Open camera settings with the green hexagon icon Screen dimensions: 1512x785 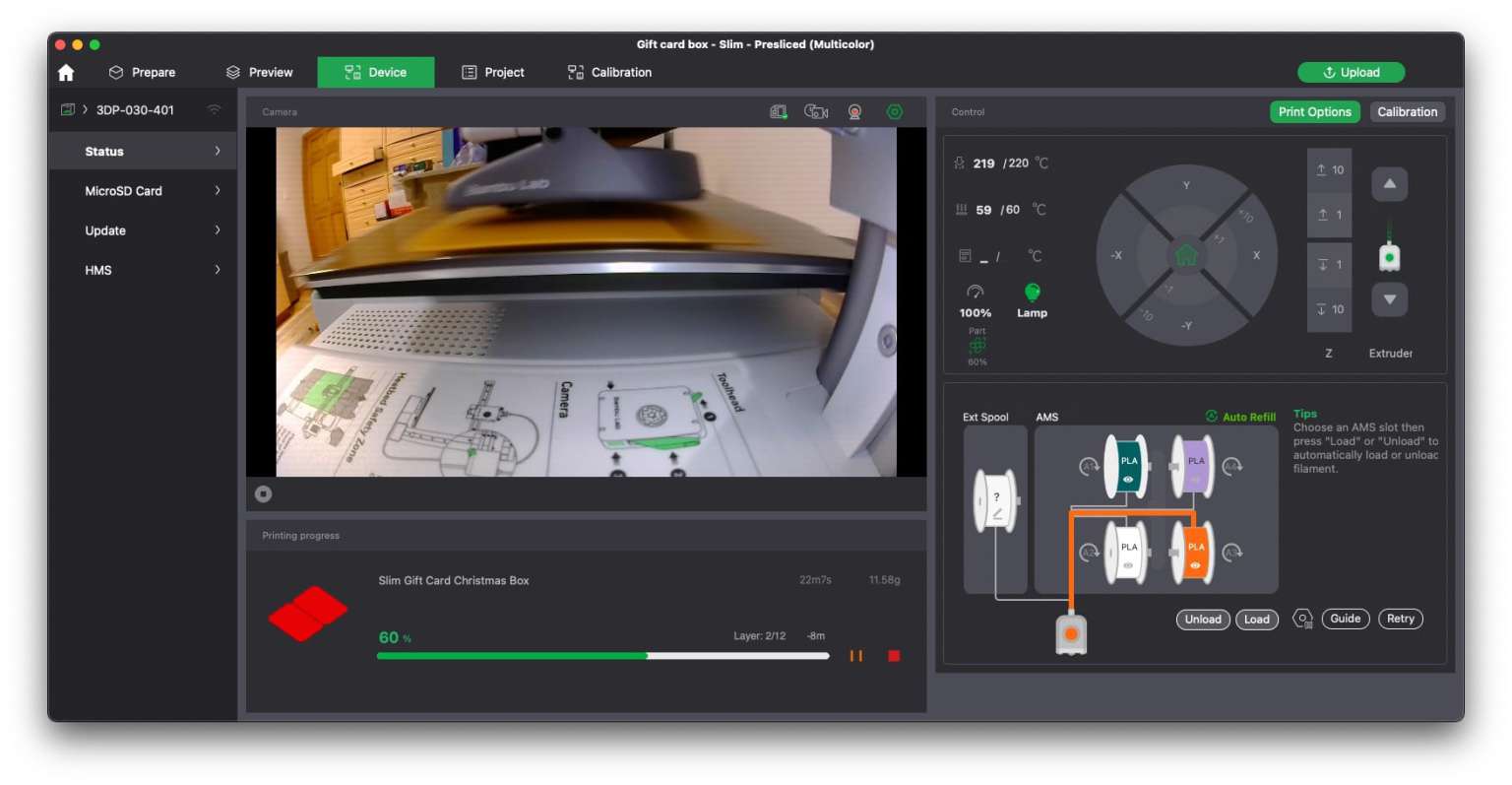(x=894, y=112)
